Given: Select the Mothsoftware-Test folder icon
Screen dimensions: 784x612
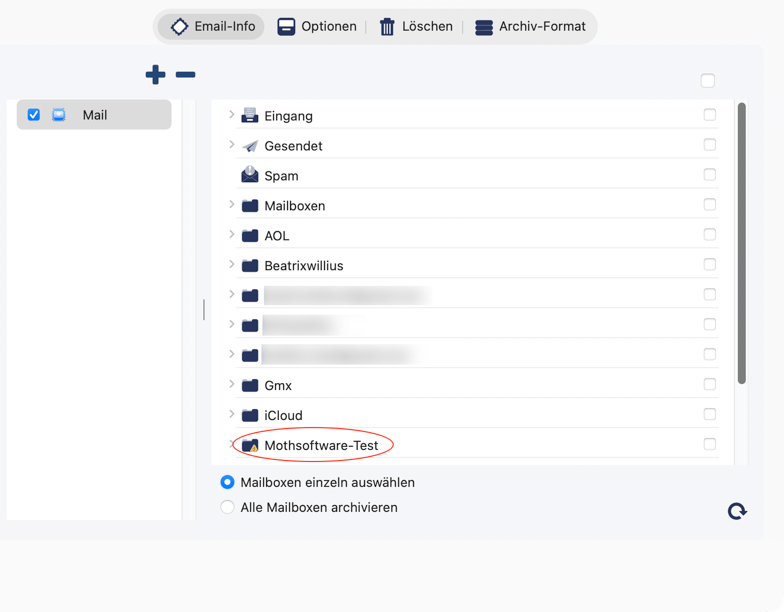Looking at the screenshot, I should tap(250, 445).
